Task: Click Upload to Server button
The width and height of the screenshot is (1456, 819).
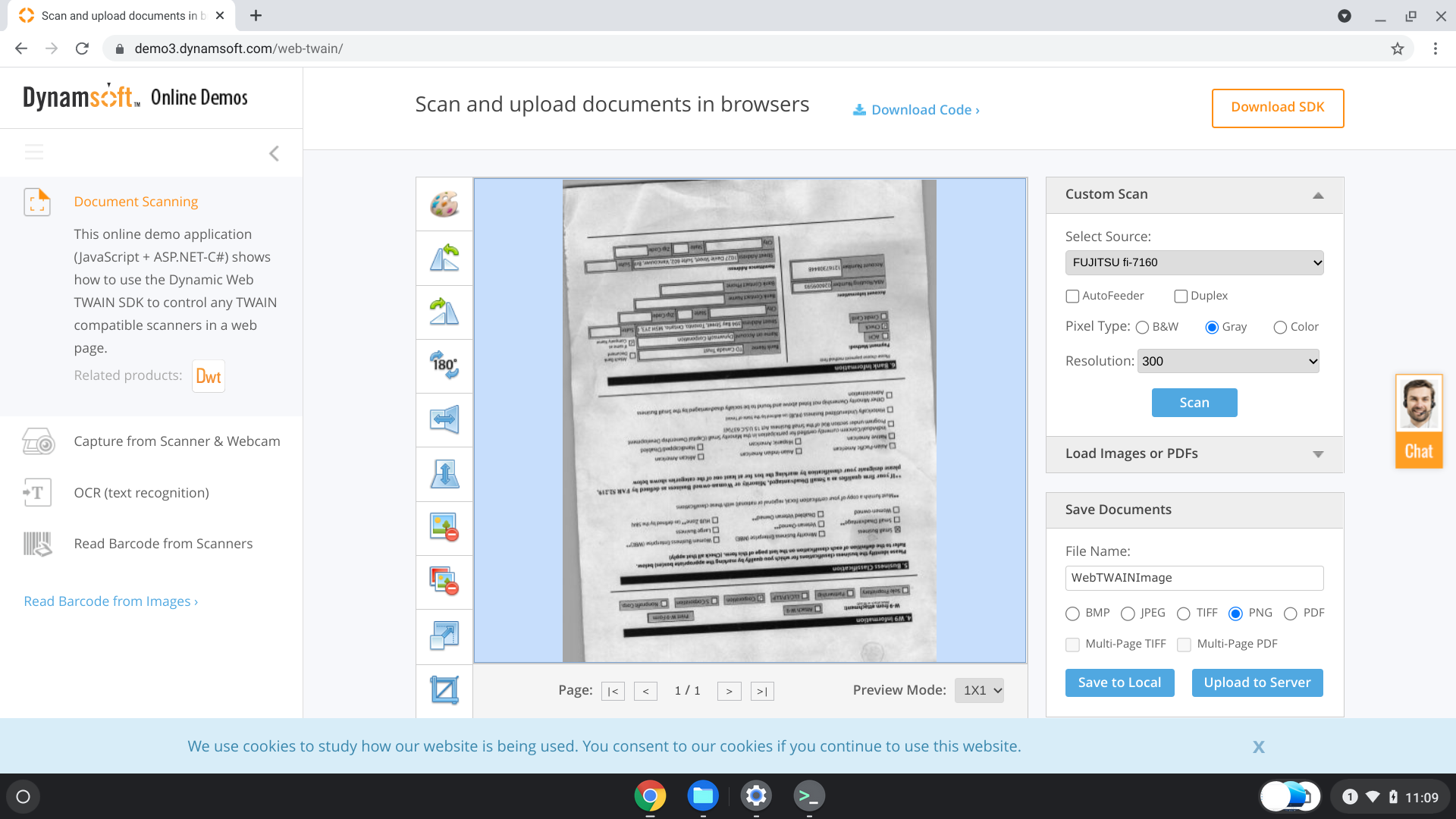Action: [x=1257, y=682]
